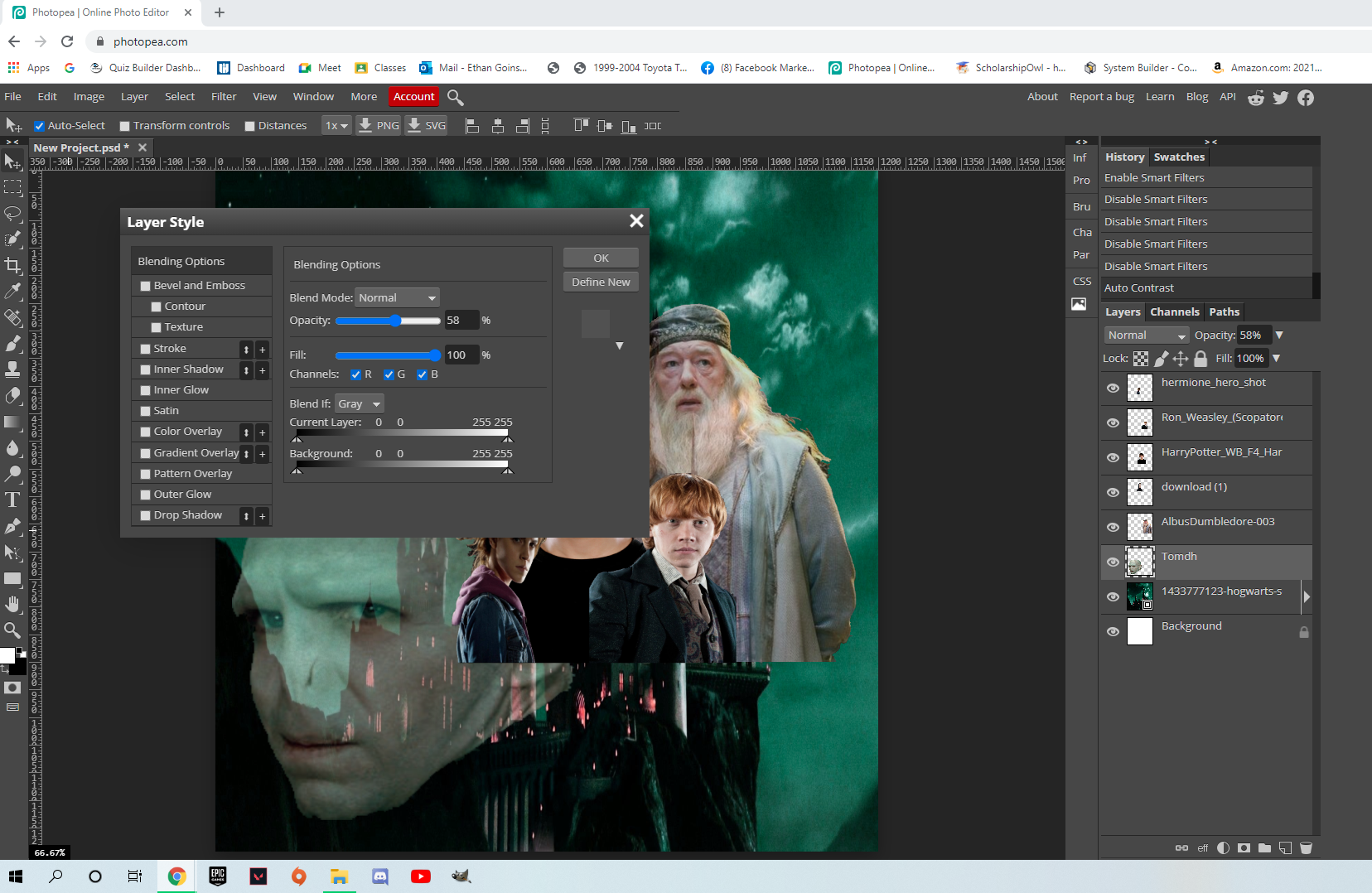Screen dimensions: 1372x893
Task: Select the Eyedropper tool
Action: point(12,291)
